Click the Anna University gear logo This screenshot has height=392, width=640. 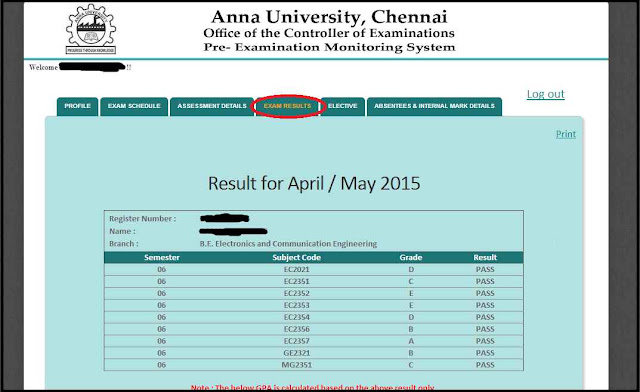pos(91,29)
